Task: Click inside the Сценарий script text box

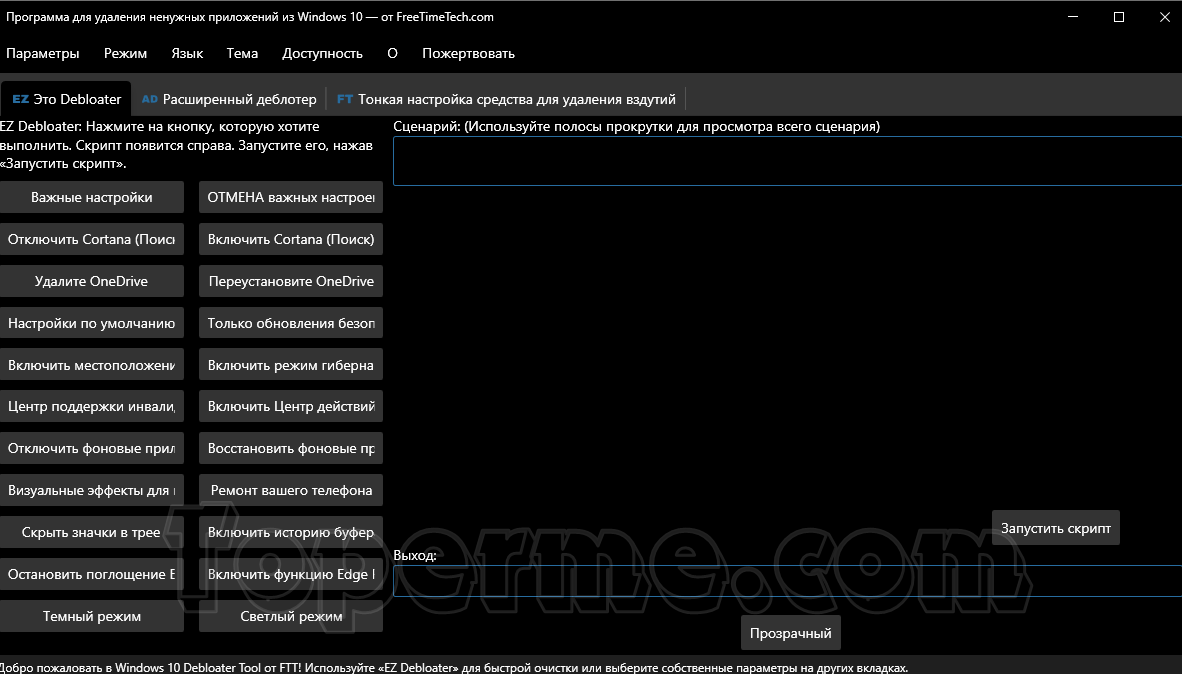Action: pyautogui.click(x=787, y=161)
